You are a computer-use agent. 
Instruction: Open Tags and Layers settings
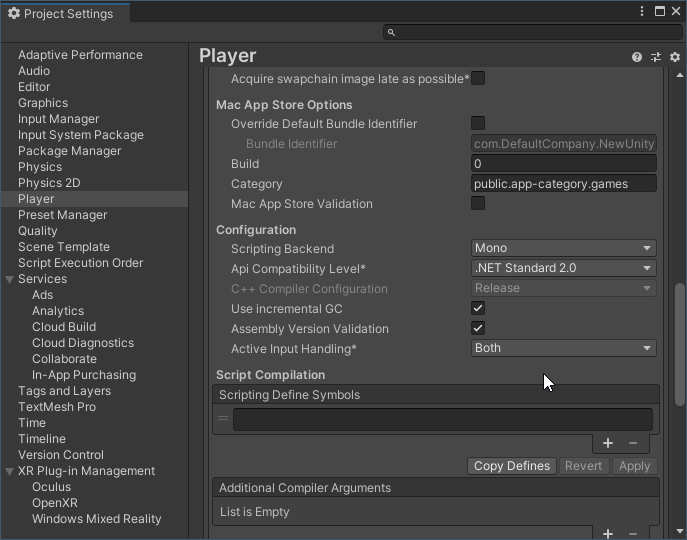[x=64, y=391]
